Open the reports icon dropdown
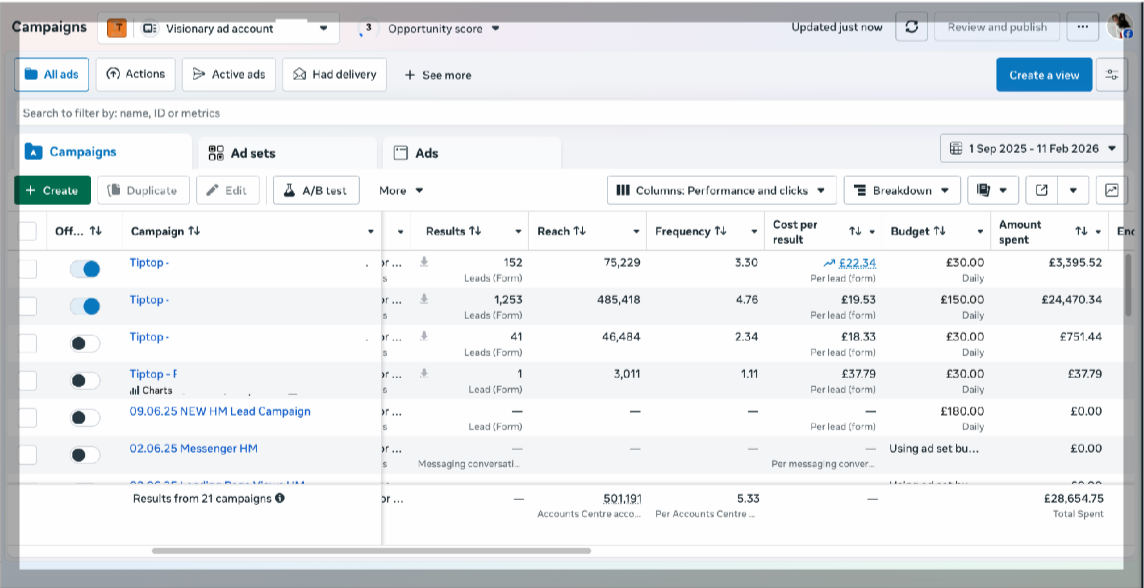 991,190
